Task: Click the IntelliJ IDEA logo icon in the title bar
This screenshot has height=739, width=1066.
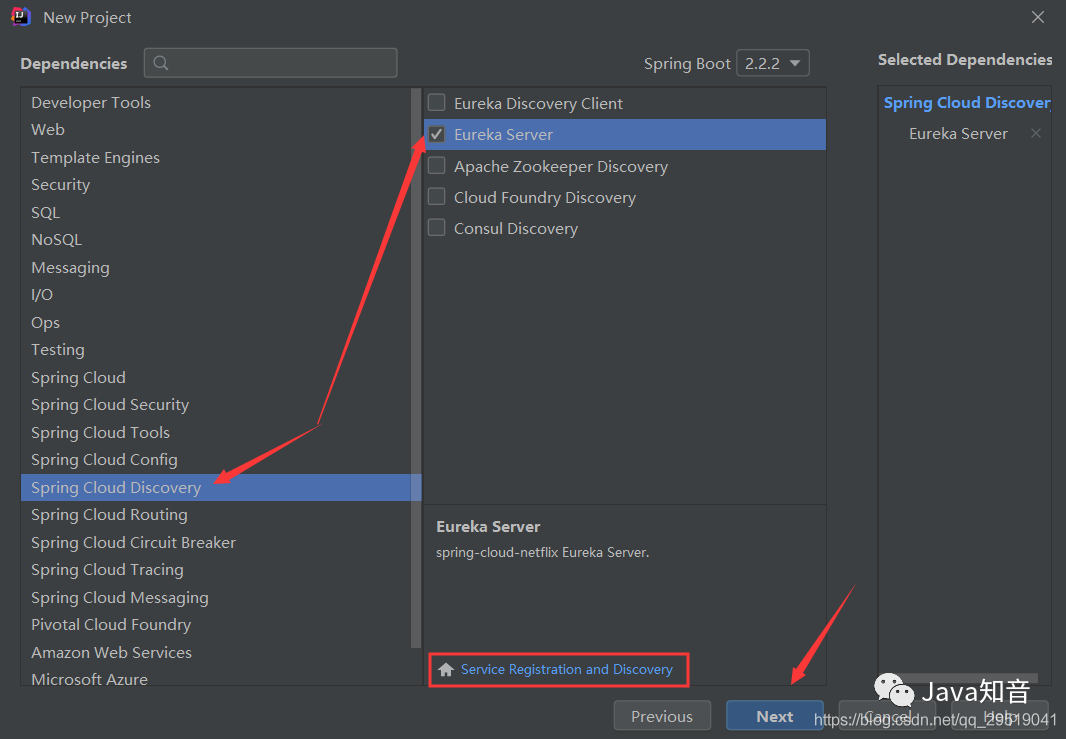Action: [x=21, y=17]
